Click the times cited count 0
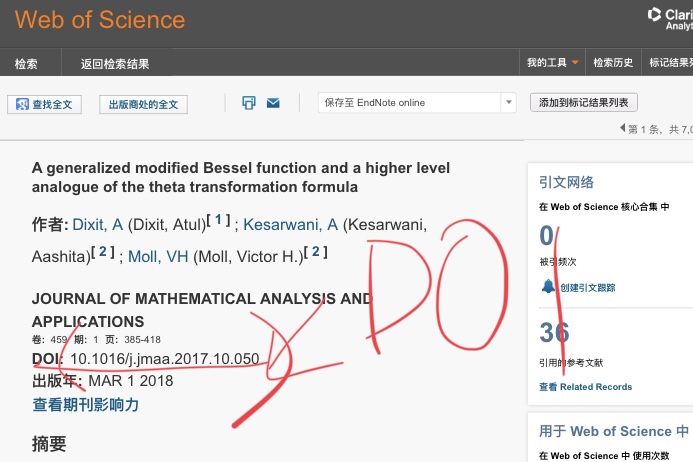This screenshot has height=462, width=693. [547, 235]
